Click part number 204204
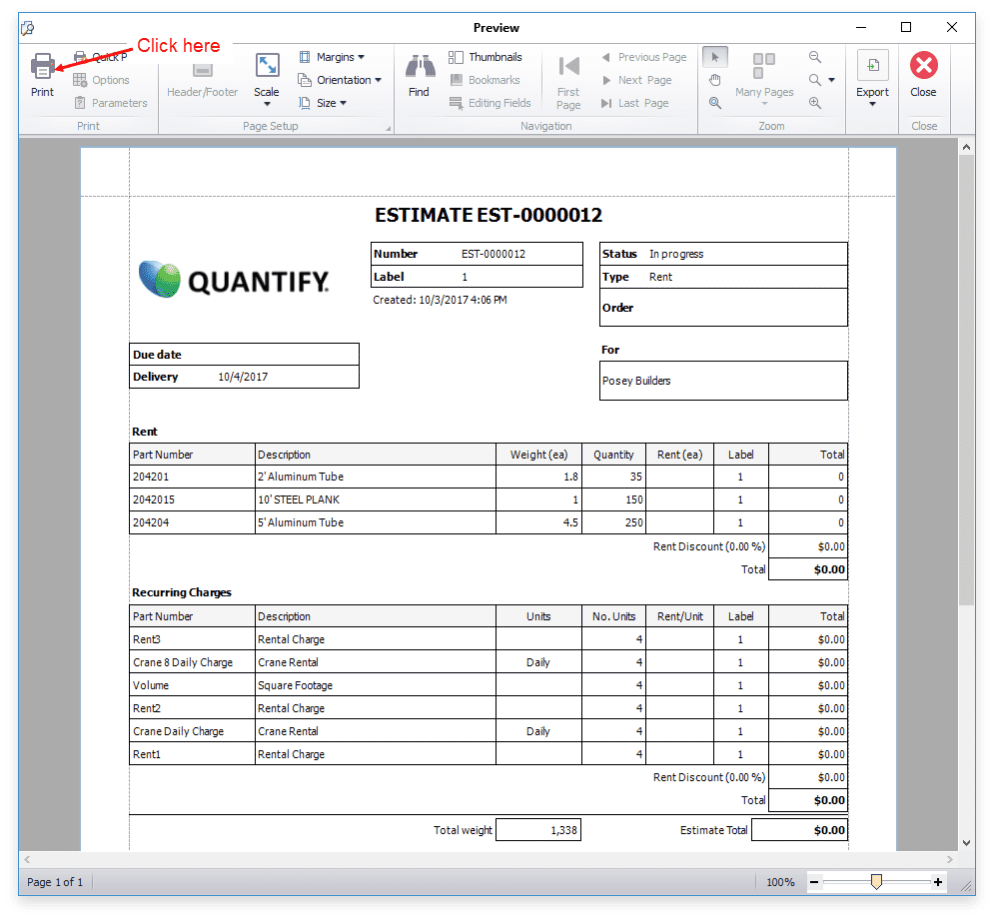 coord(151,522)
